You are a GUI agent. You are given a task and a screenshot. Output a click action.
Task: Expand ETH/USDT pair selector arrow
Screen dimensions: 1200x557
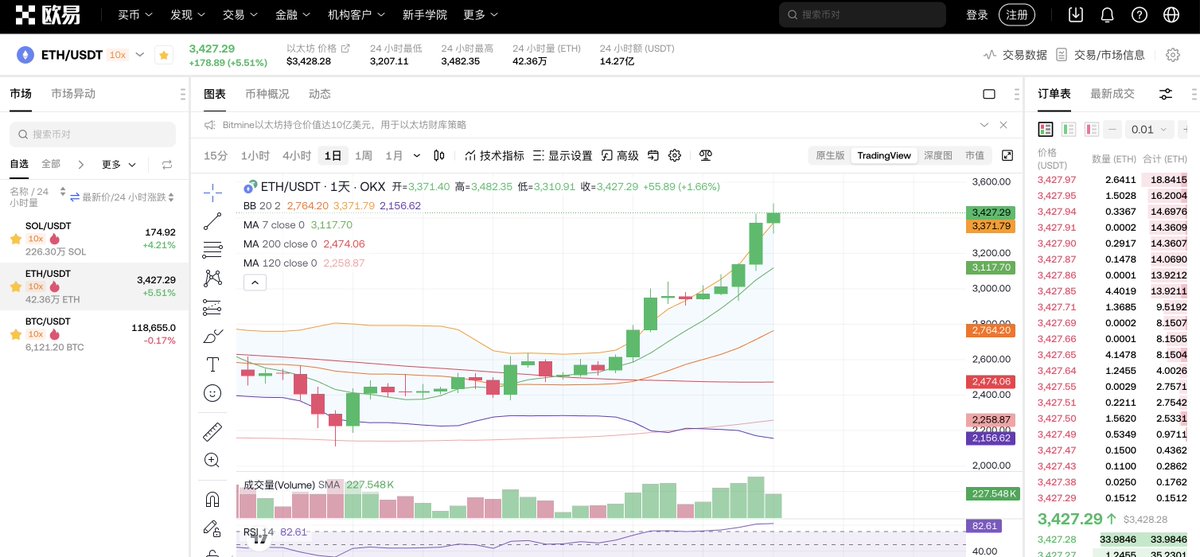tap(139, 55)
